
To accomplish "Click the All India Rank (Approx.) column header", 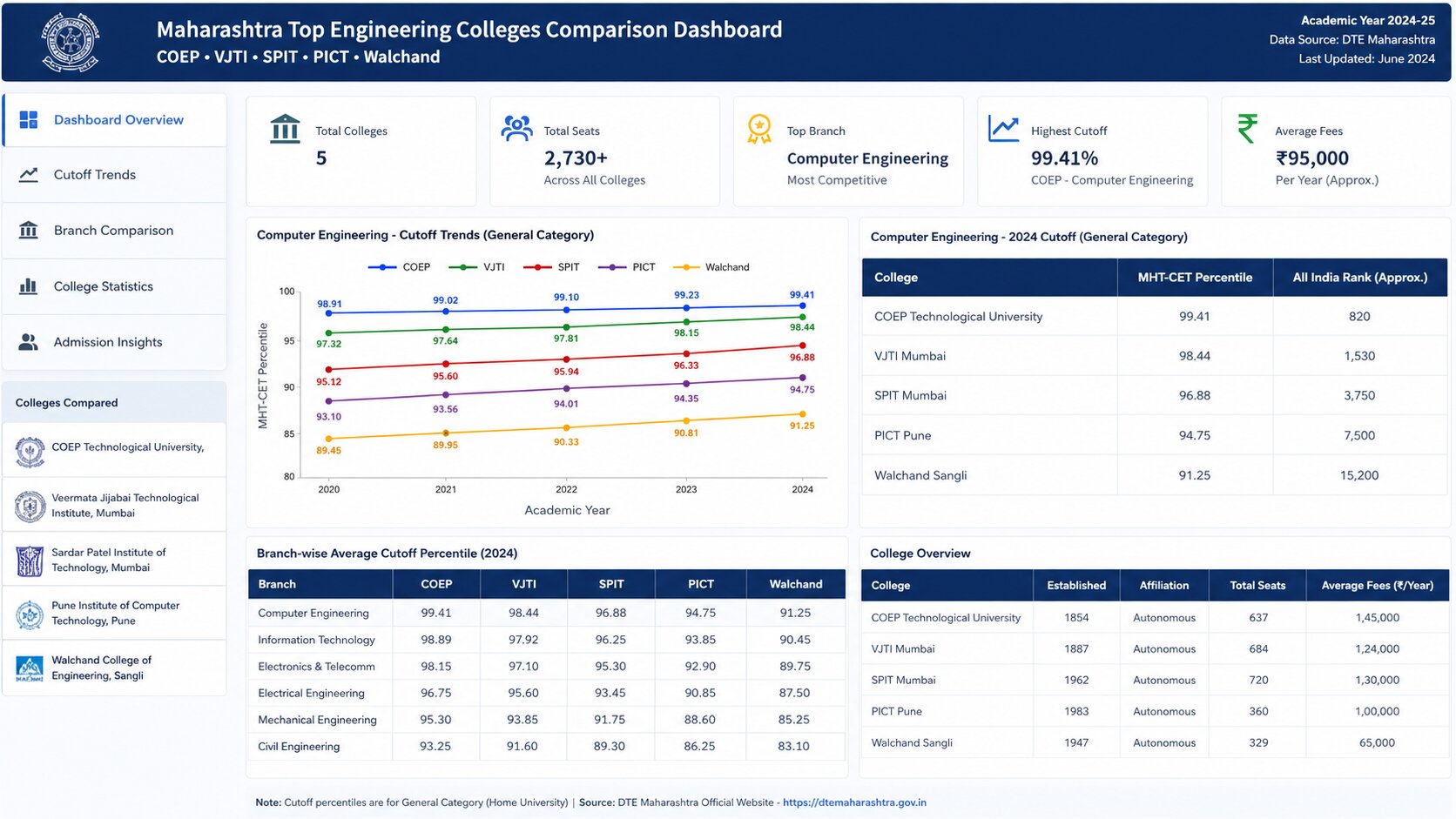I will click(1360, 278).
